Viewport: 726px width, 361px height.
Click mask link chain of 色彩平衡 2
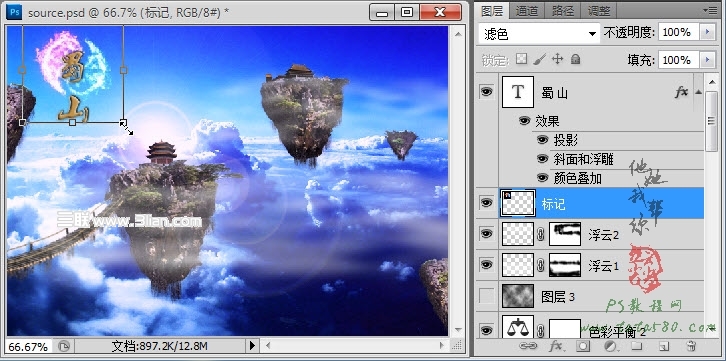point(540,330)
